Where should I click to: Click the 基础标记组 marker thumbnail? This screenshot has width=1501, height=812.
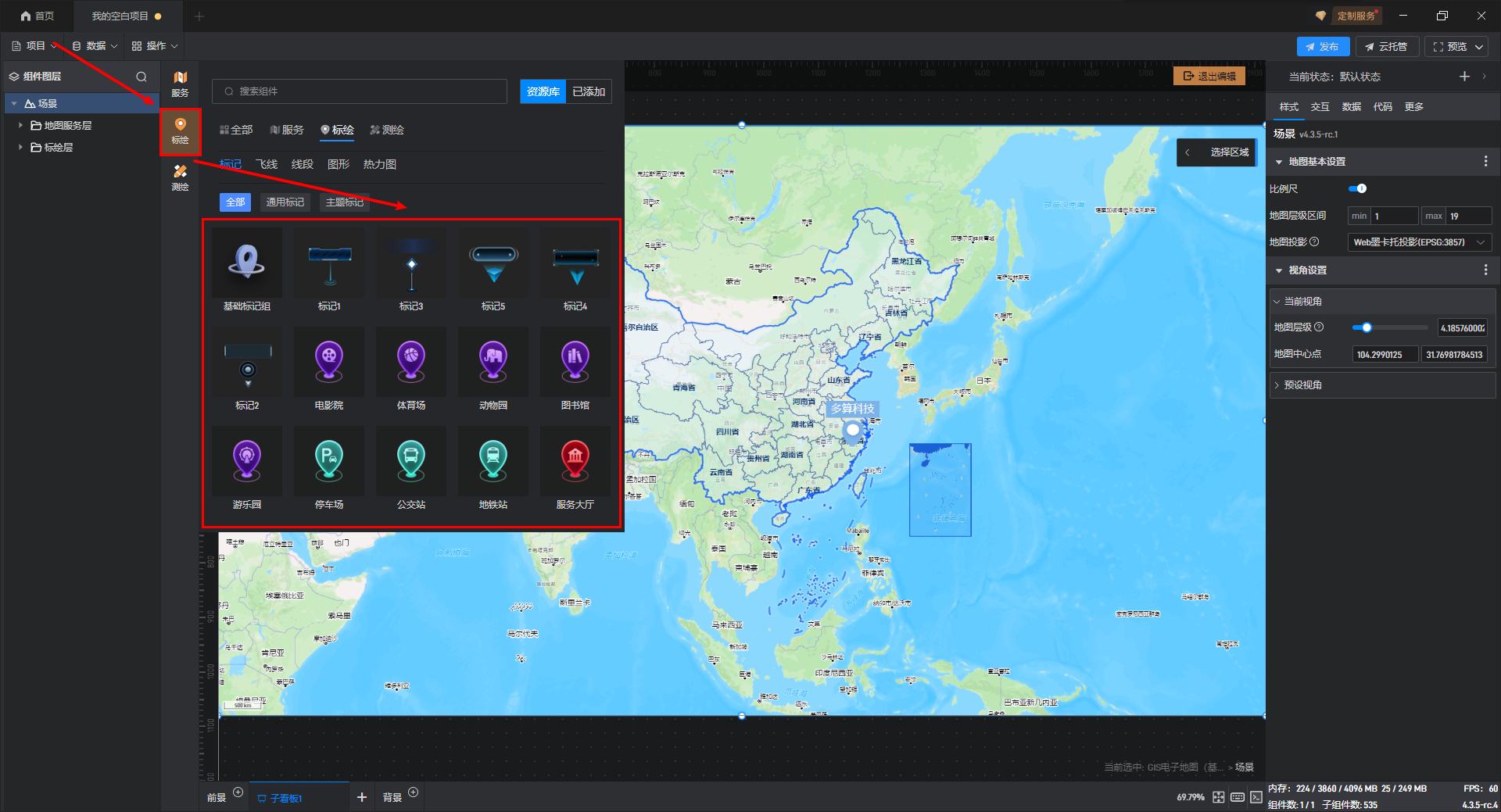tap(247, 263)
